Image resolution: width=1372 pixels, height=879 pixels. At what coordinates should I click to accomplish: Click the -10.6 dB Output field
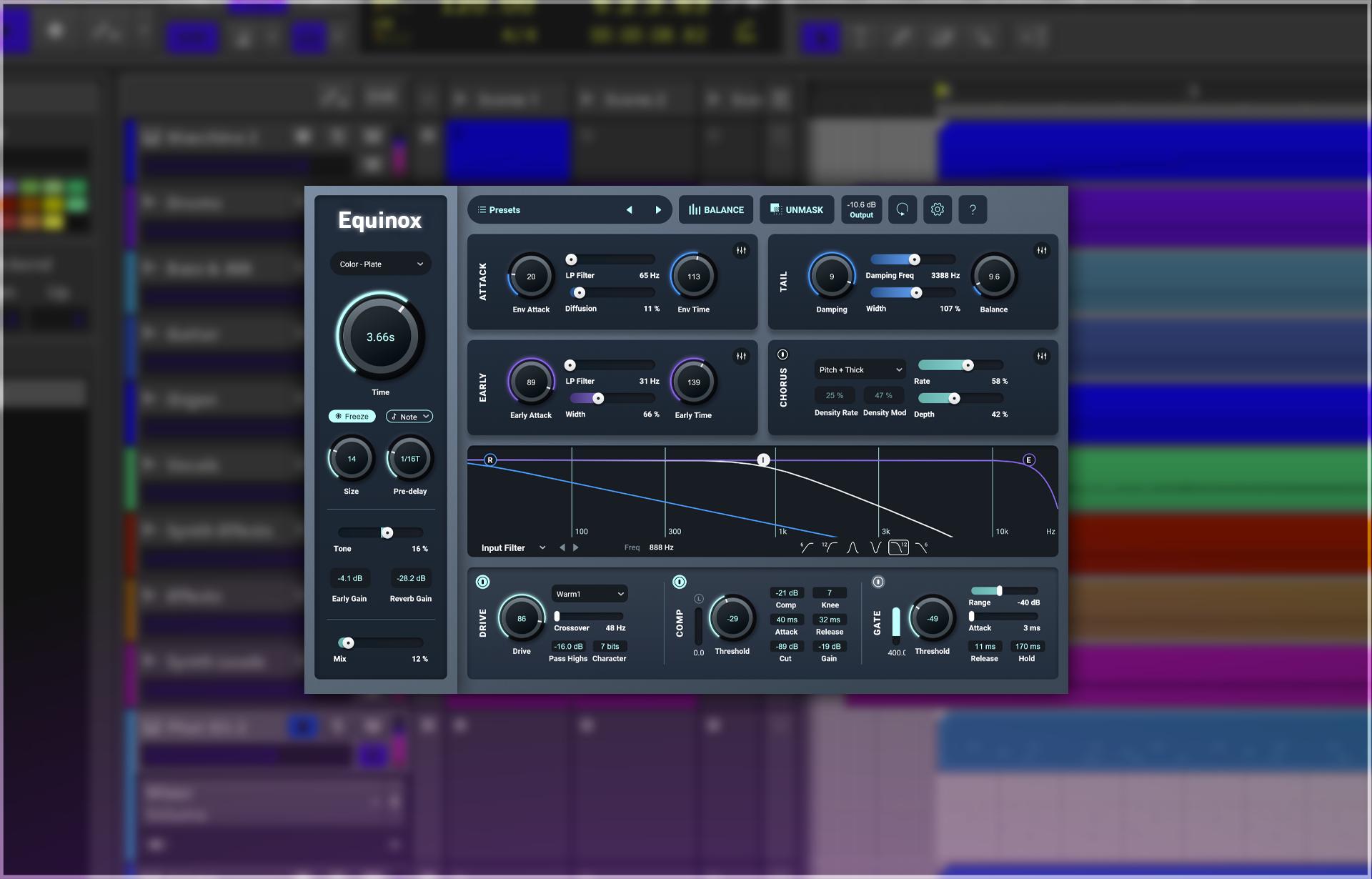coord(861,209)
